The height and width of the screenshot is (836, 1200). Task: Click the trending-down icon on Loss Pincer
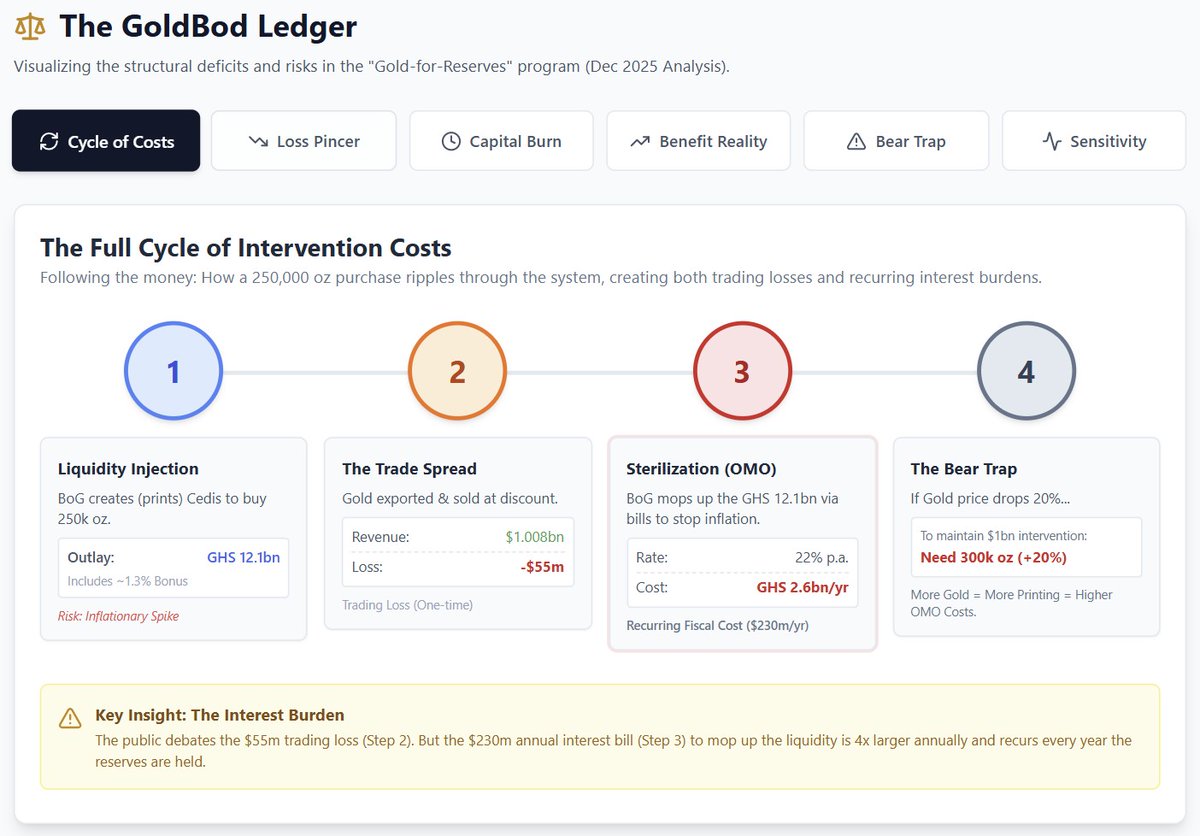258,142
